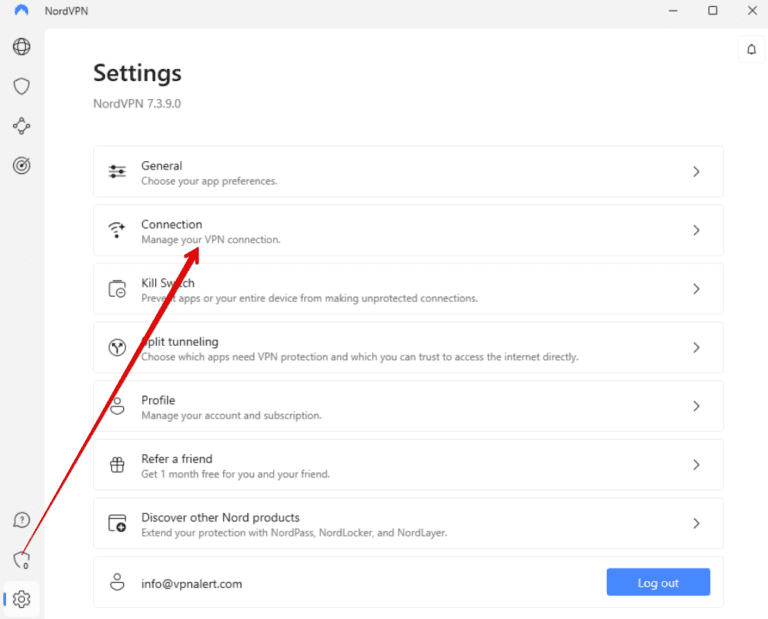The image size is (768, 619).
Task: Expand the Profile row chevron
Action: pos(697,406)
